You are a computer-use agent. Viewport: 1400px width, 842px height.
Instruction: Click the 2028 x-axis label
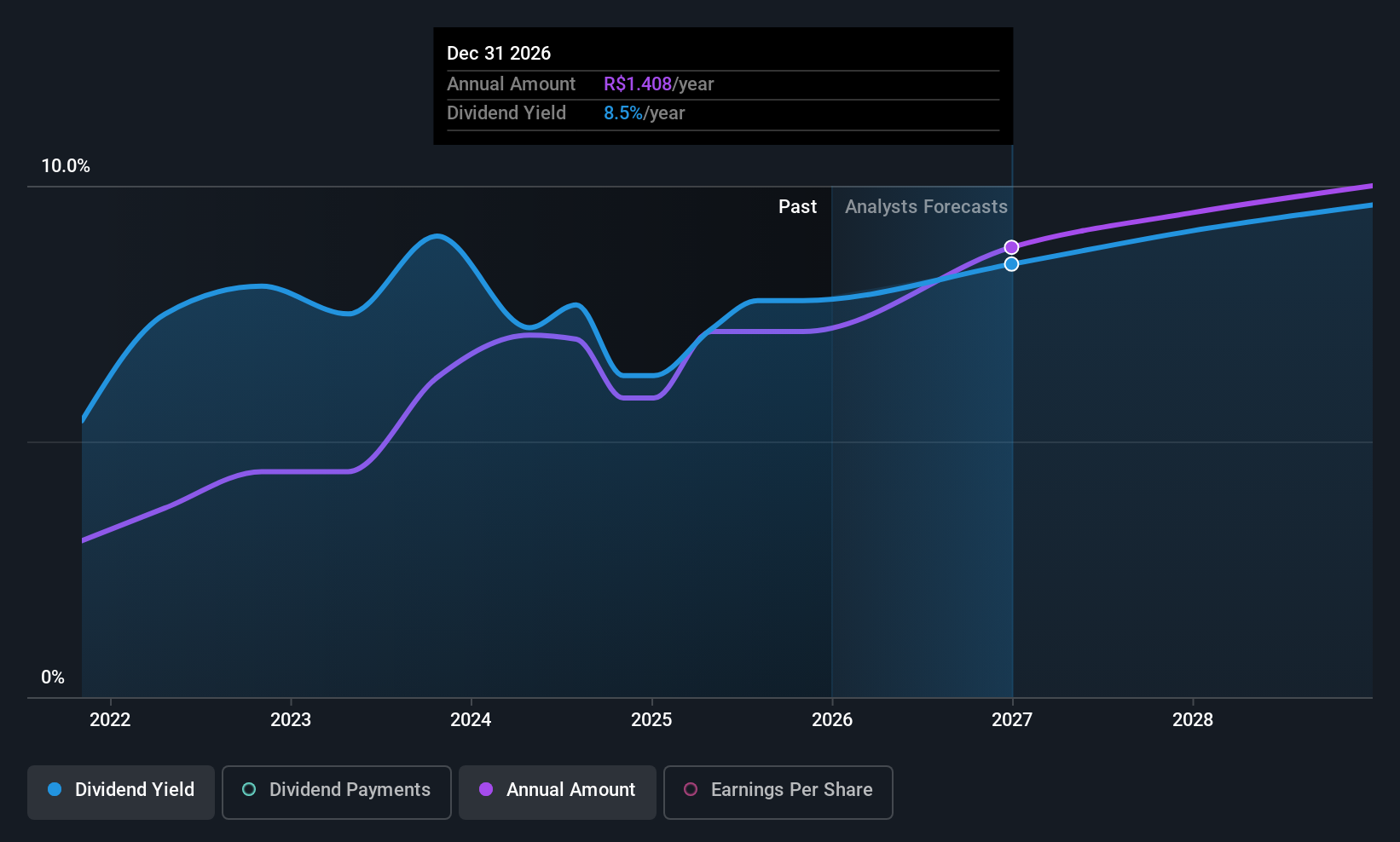click(x=1193, y=720)
